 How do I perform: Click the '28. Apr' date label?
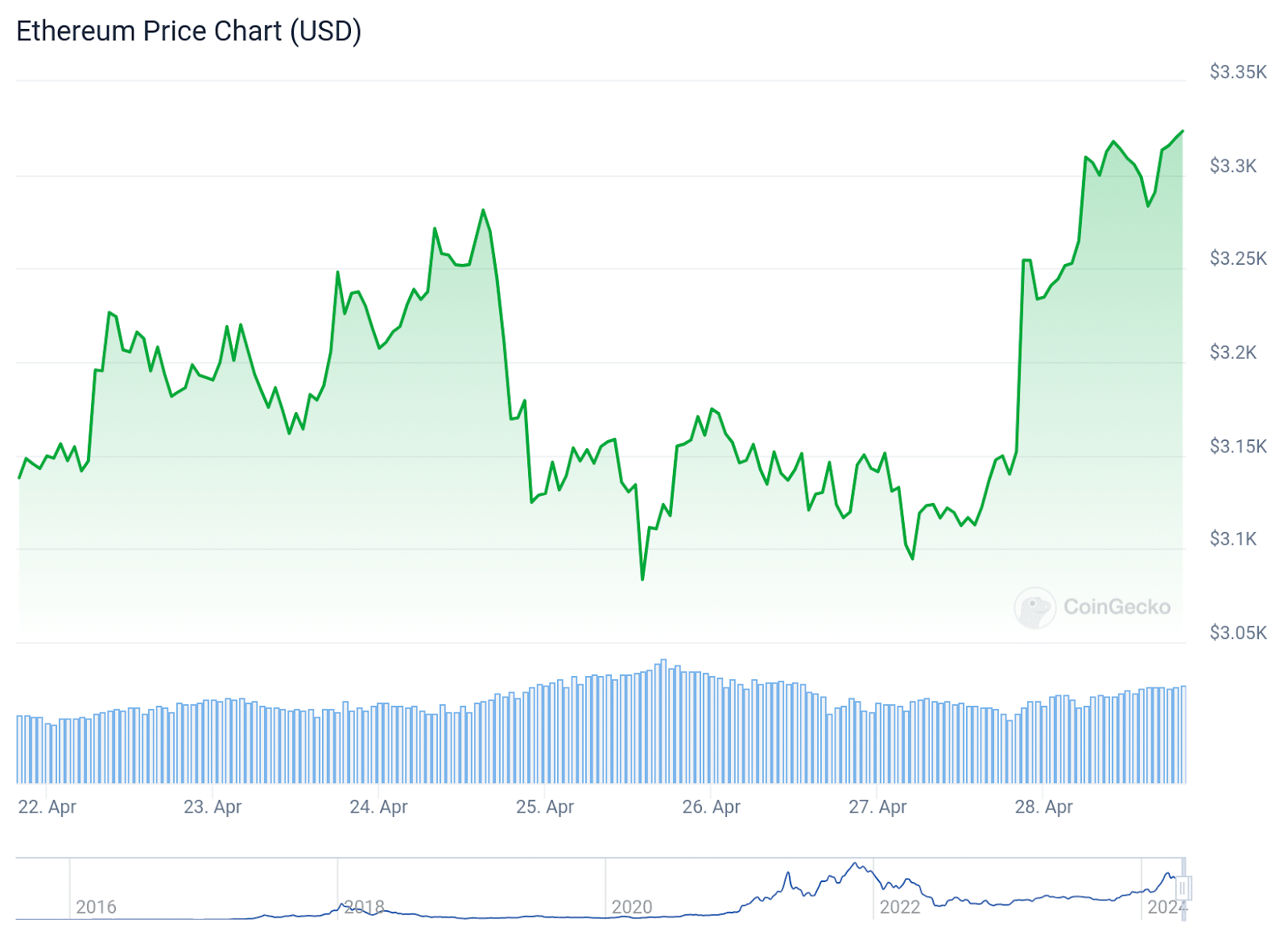[x=1043, y=806]
